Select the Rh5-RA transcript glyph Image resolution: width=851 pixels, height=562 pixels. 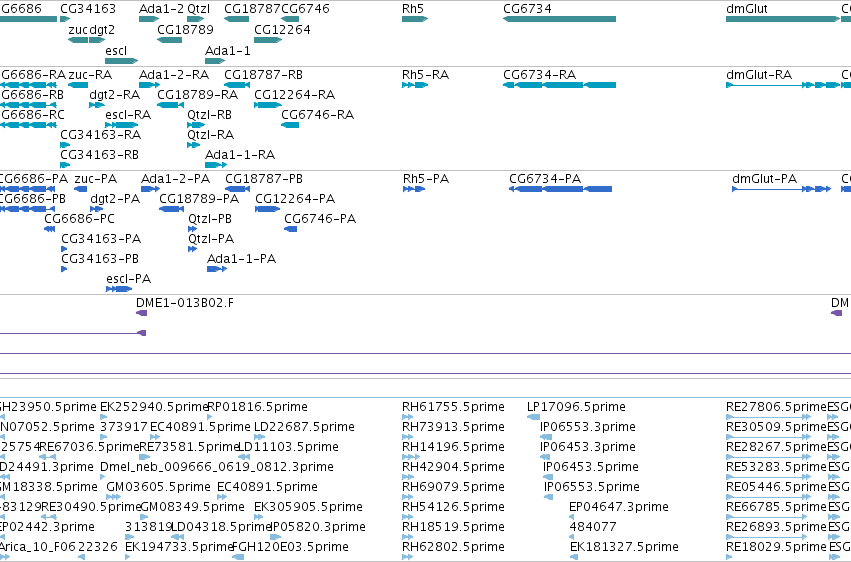pos(415,85)
